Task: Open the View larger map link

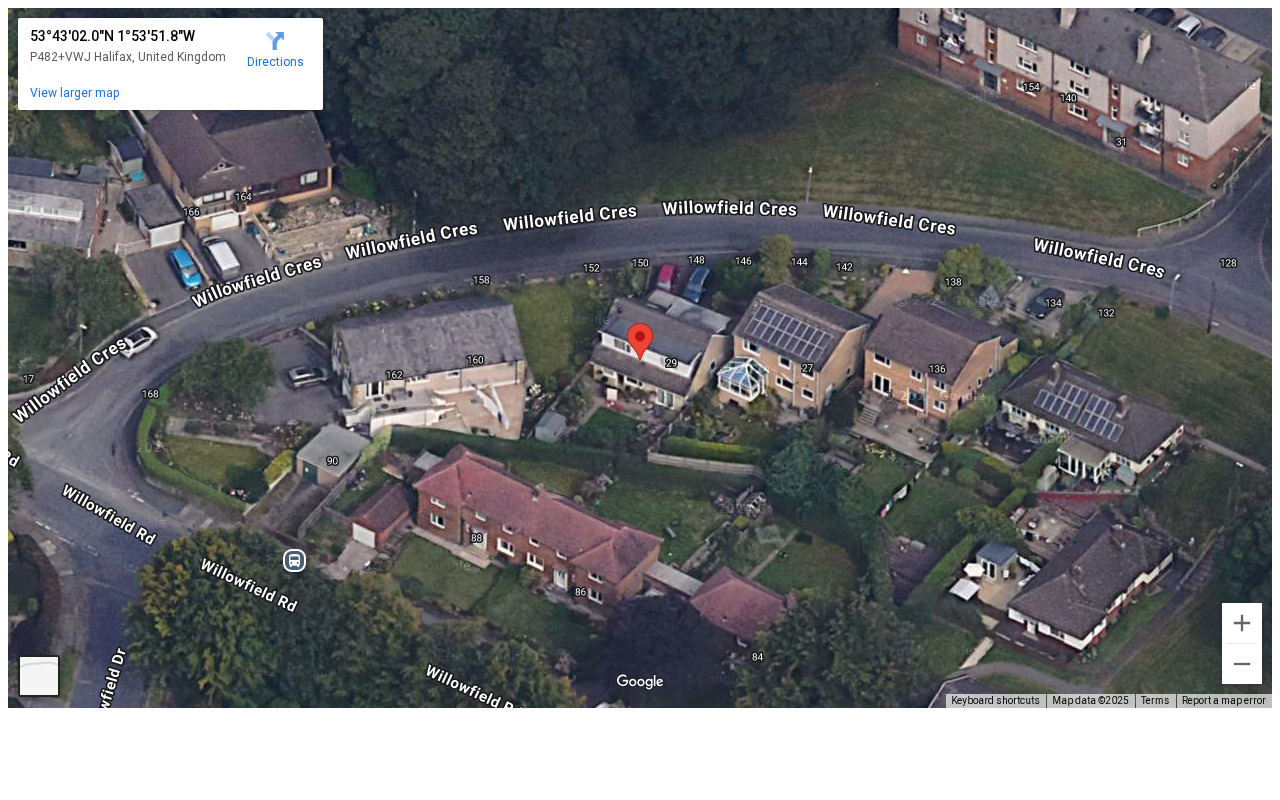Action: 75,93
